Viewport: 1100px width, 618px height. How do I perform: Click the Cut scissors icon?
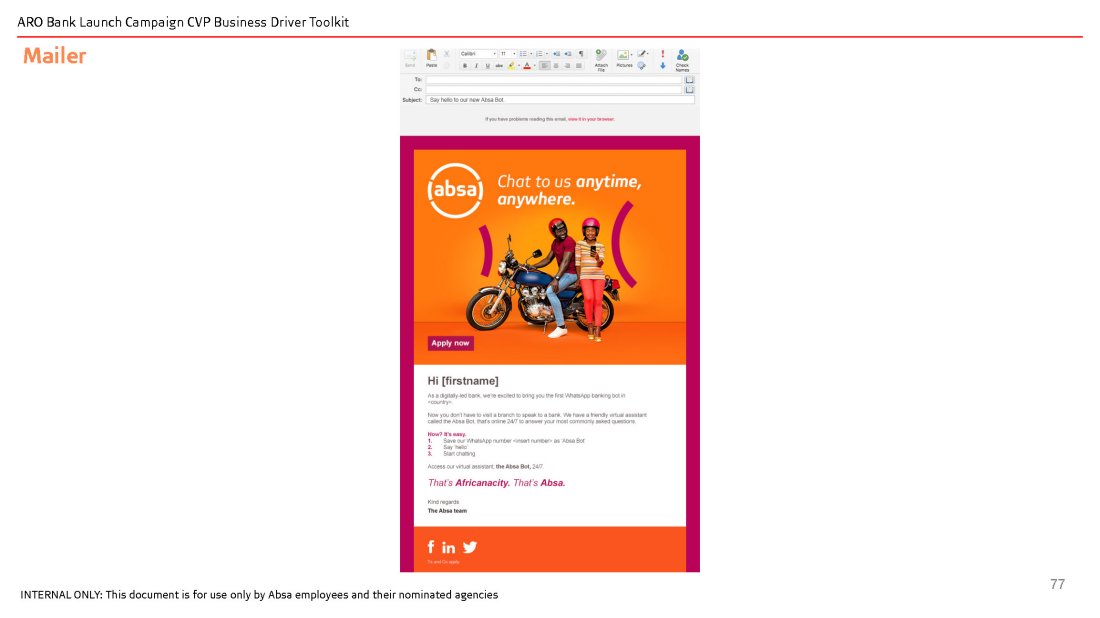(447, 54)
